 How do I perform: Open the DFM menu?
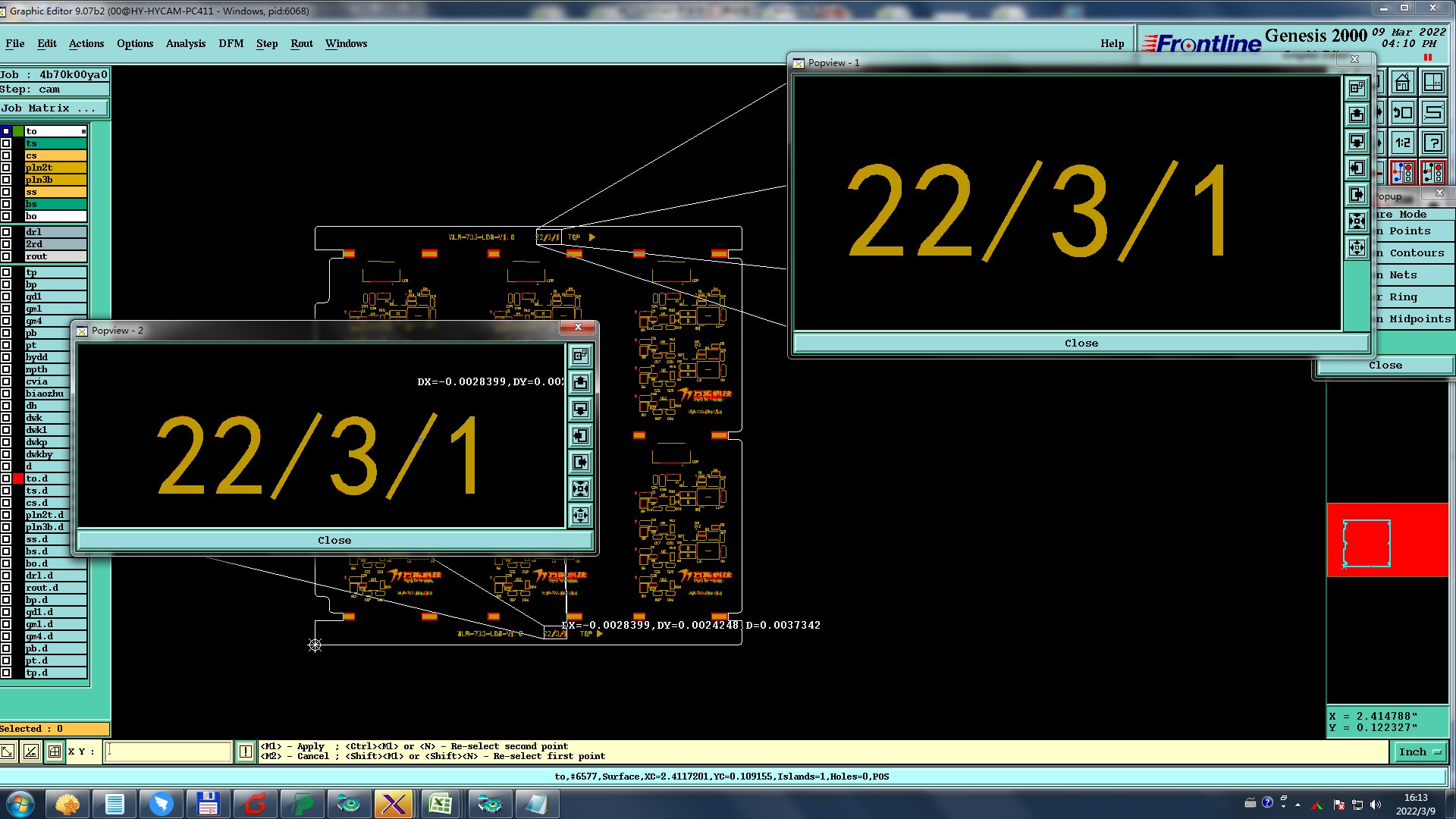pos(231,43)
